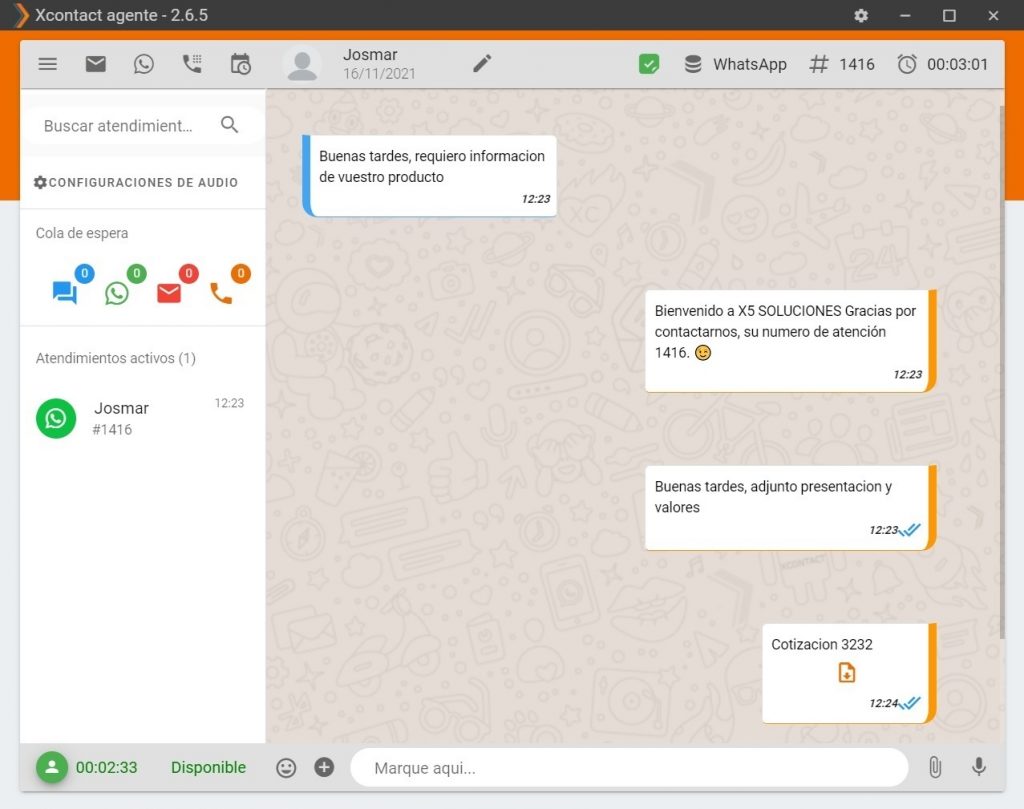Attach a file with paperclip icon
The width and height of the screenshot is (1024, 809).
click(x=935, y=767)
